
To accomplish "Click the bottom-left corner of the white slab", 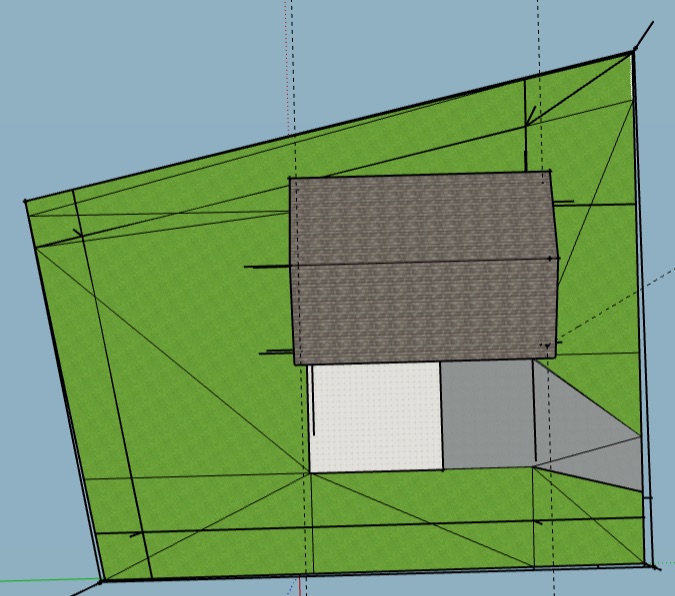I will point(310,471).
